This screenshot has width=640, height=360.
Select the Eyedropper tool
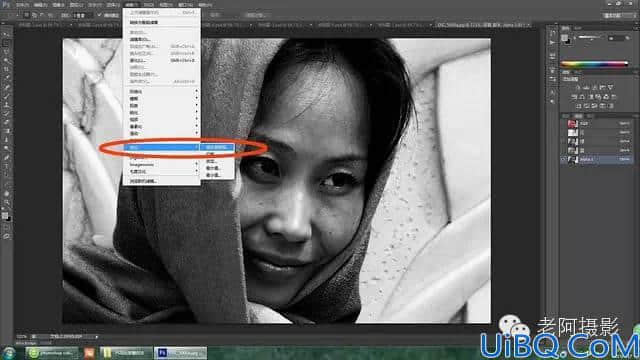click(6, 78)
